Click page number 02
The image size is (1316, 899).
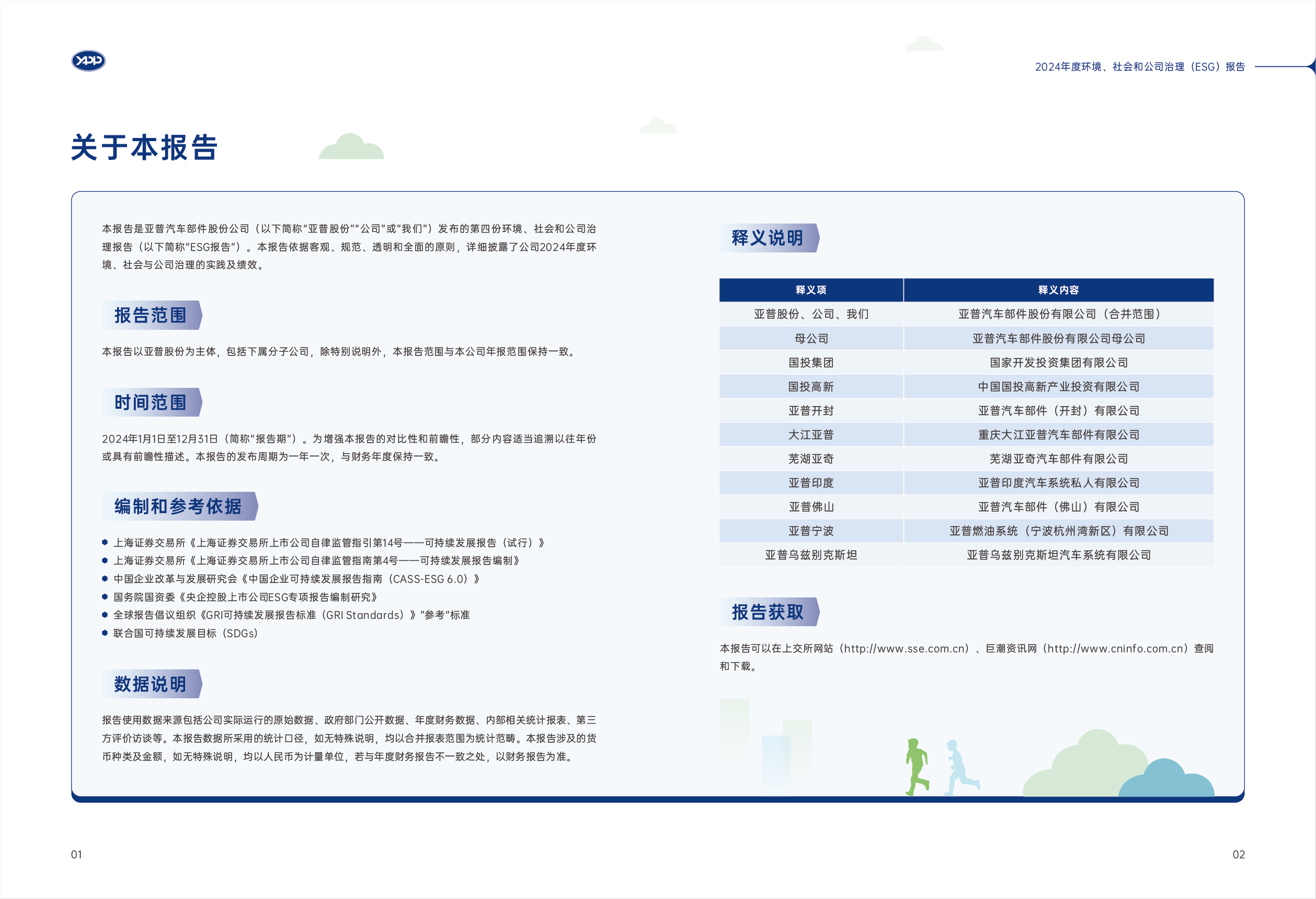(x=1239, y=855)
